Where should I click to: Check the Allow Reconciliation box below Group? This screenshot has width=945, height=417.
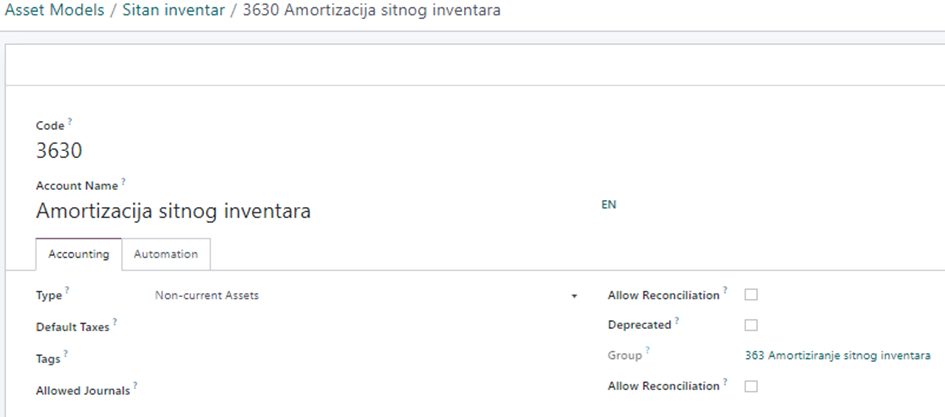click(x=752, y=386)
